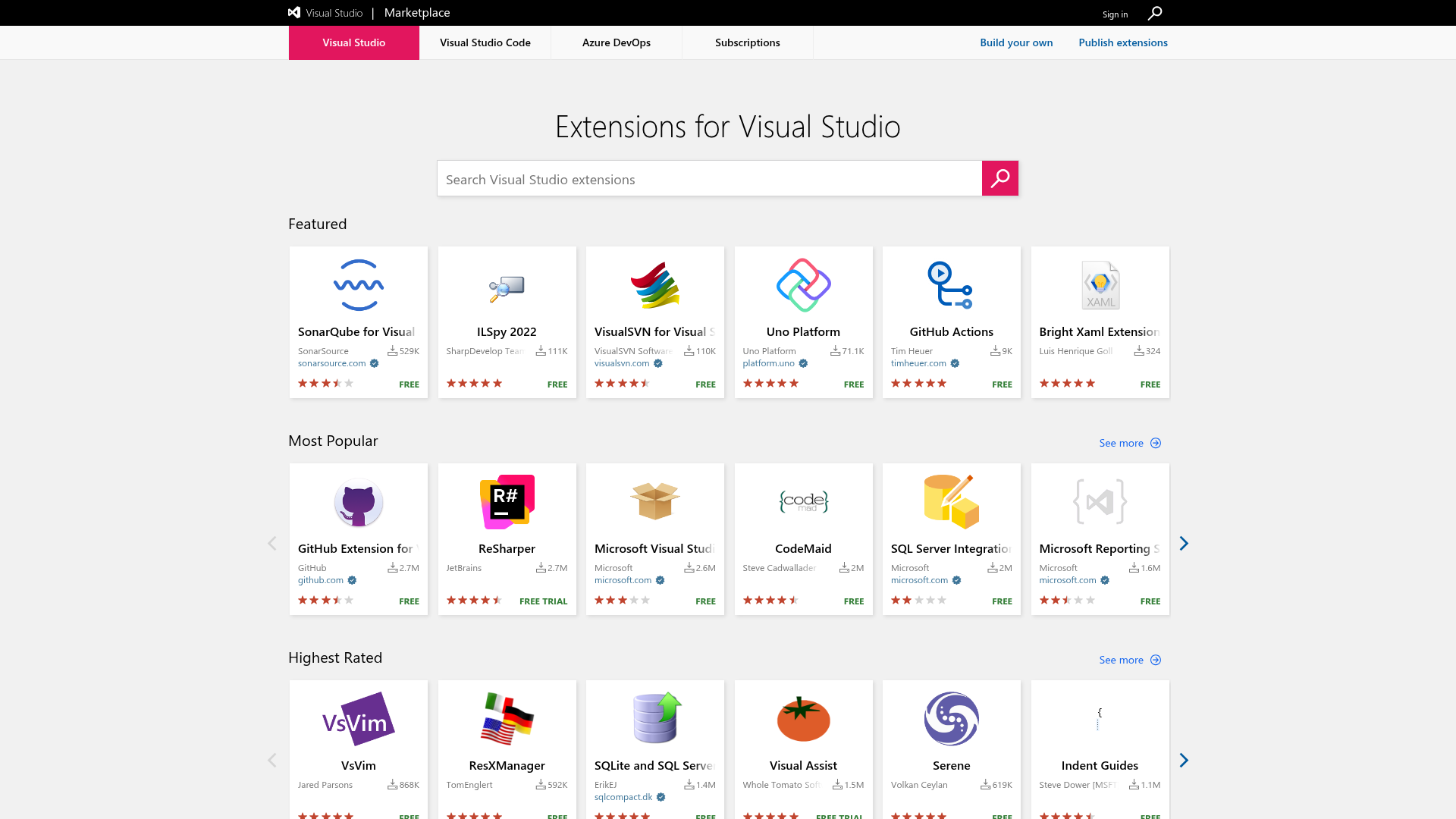
Task: Advance Most Popular carousel with right chevron
Action: [x=1184, y=543]
